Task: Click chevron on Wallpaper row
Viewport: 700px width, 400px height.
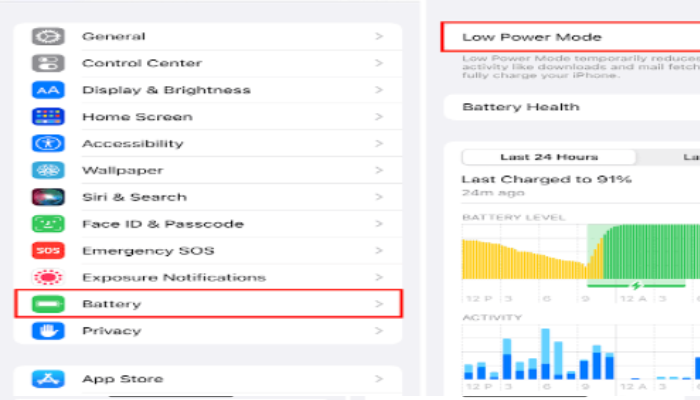Action: coord(379,170)
